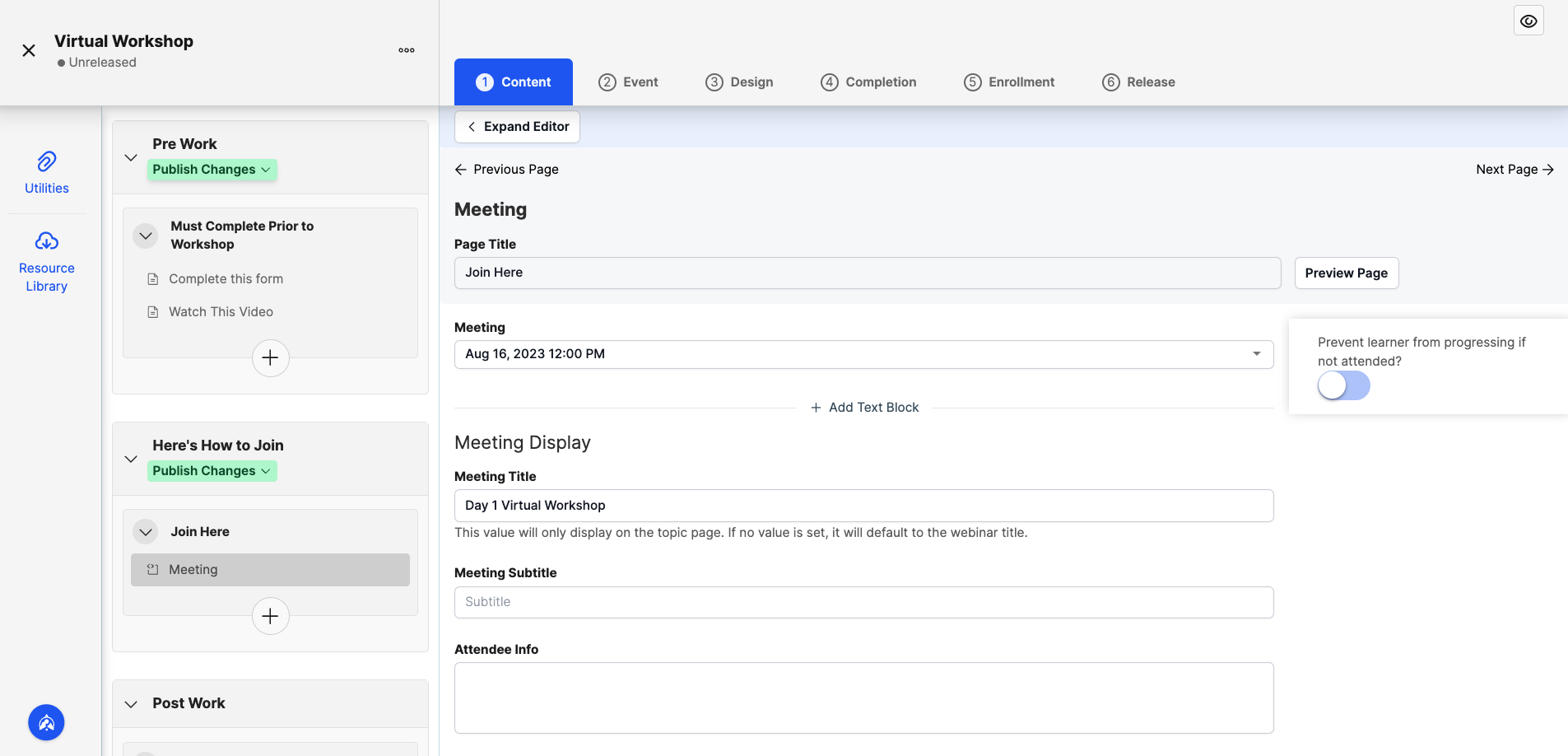Click the Preview Page button
The width and height of the screenshot is (1568, 756).
pos(1347,273)
